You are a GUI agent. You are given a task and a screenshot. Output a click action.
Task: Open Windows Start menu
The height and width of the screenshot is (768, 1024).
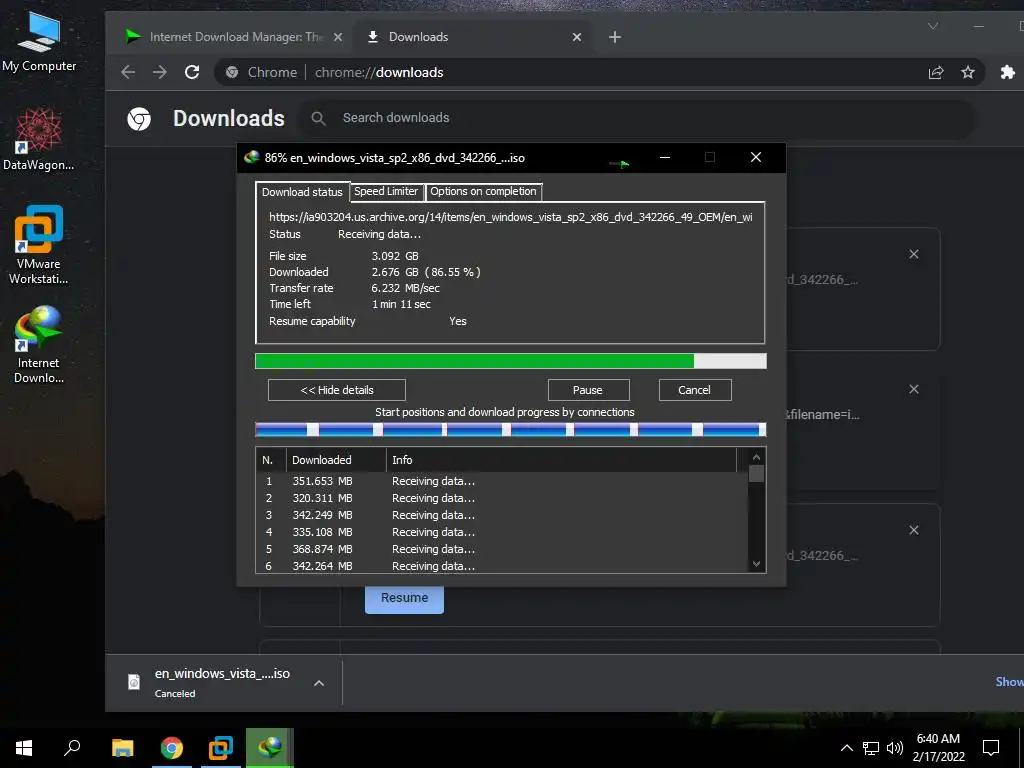tap(24, 748)
